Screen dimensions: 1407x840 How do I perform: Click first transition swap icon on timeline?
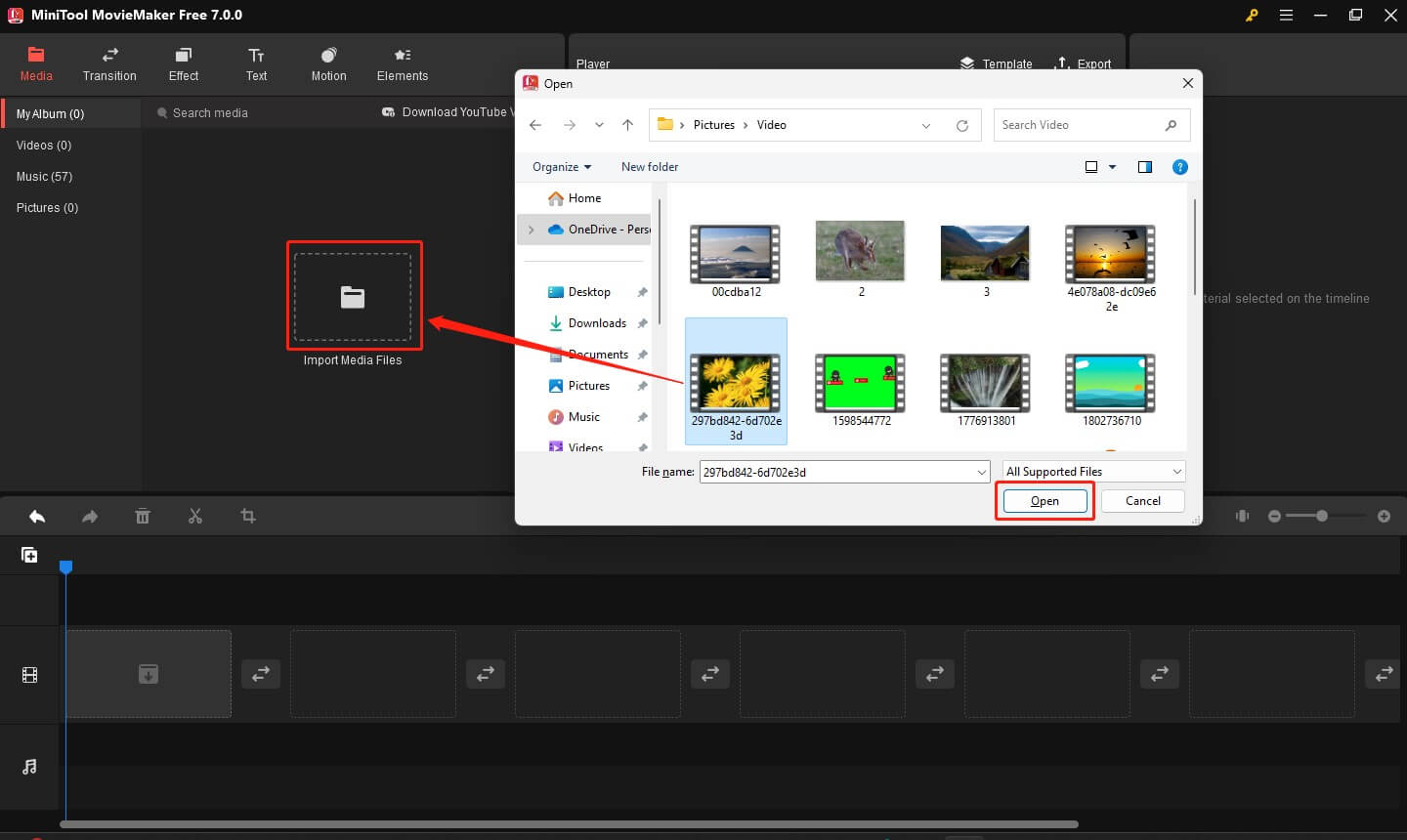(x=261, y=674)
